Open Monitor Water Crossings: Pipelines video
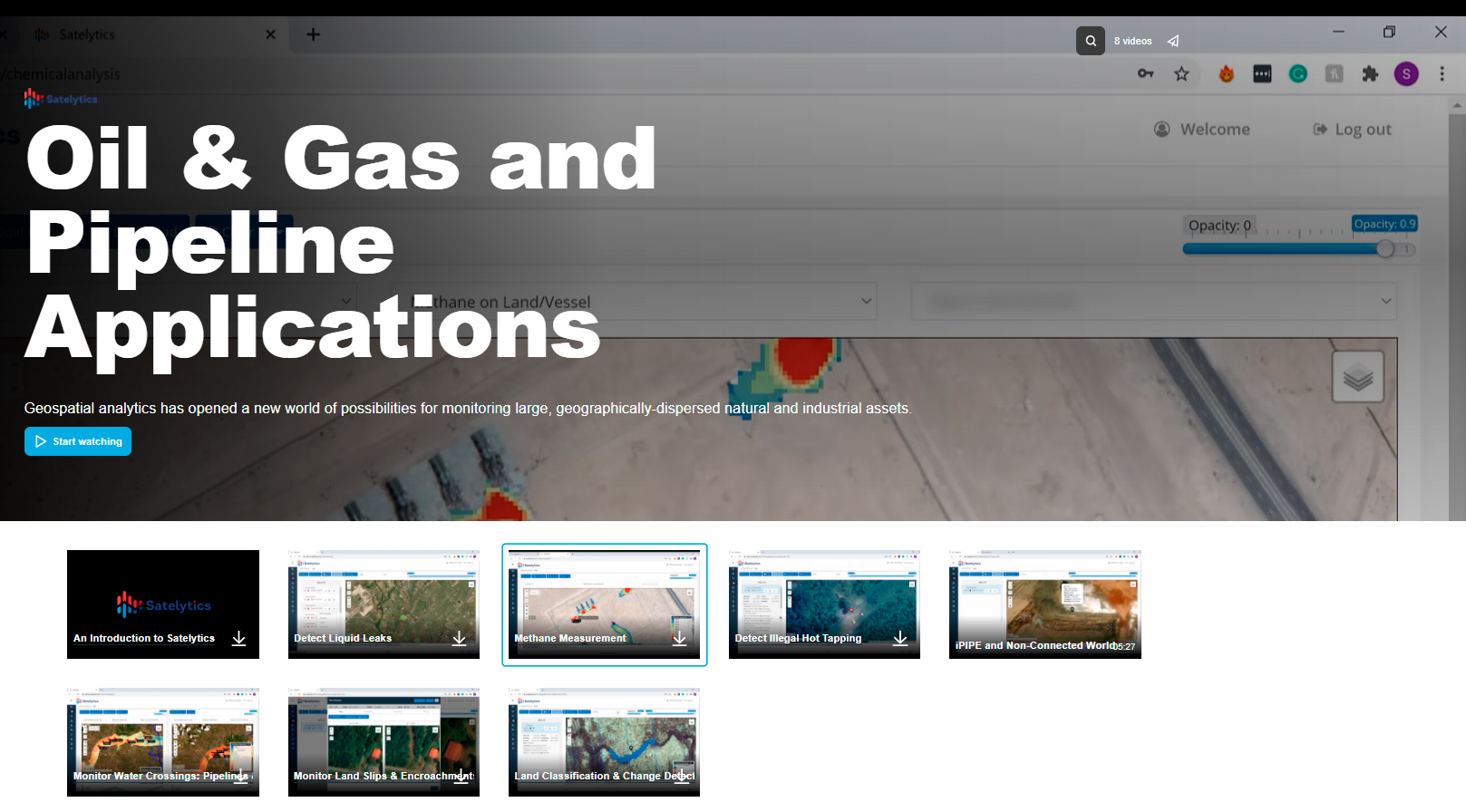This screenshot has width=1466, height=812. tap(163, 741)
